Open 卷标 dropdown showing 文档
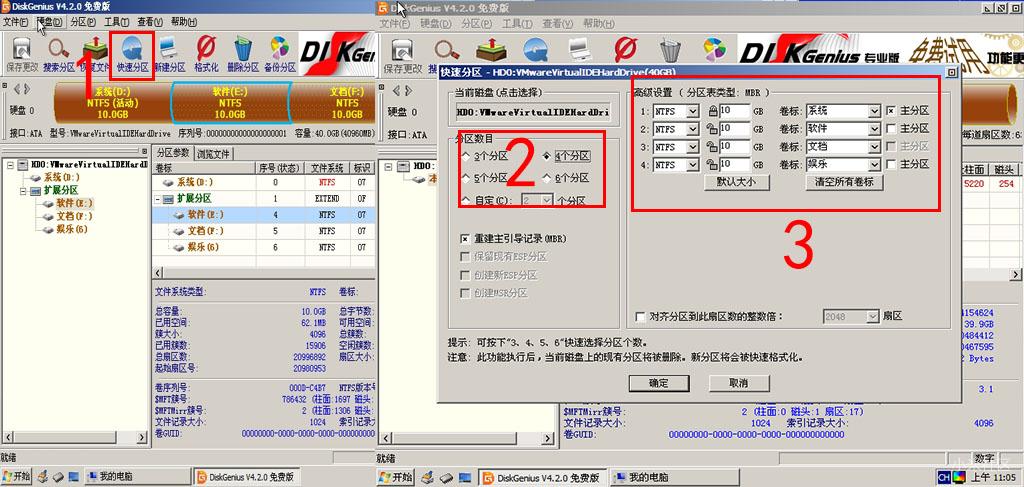This screenshot has width=1024, height=487. [x=874, y=148]
